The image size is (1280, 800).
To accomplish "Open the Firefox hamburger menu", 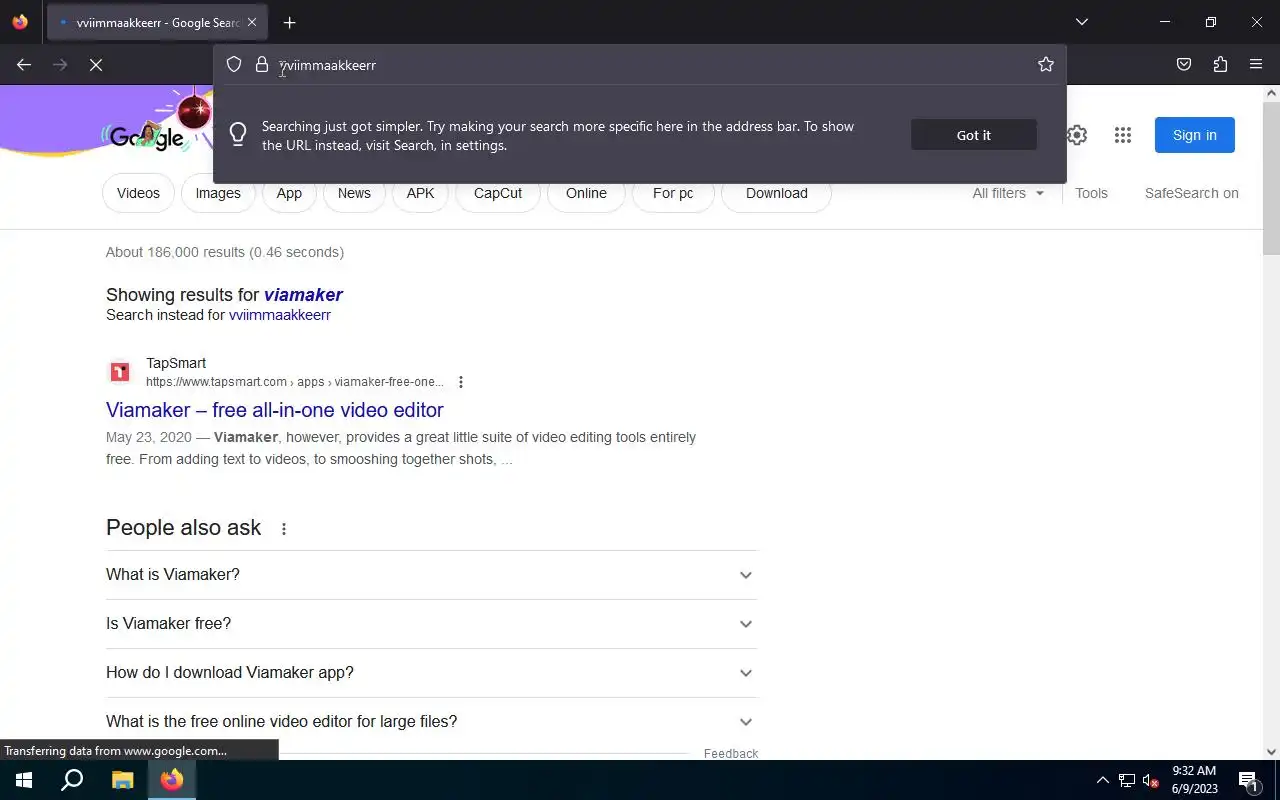I will (x=1256, y=65).
